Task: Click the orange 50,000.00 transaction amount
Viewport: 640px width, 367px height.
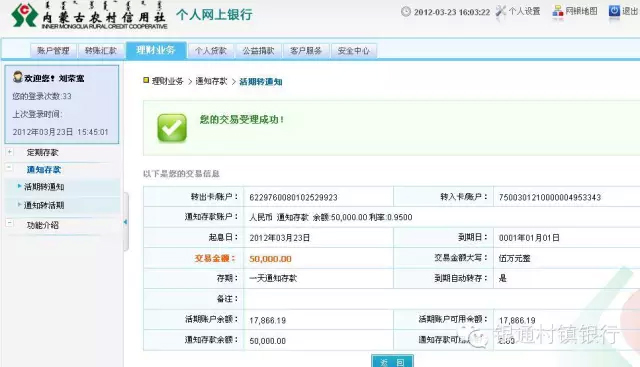Action: click(270, 259)
